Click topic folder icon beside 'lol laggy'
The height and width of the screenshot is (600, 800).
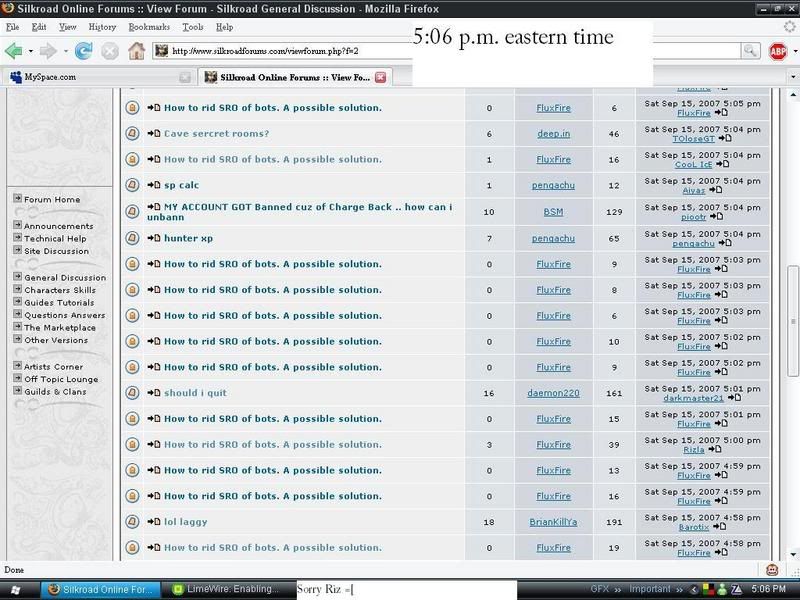132,522
